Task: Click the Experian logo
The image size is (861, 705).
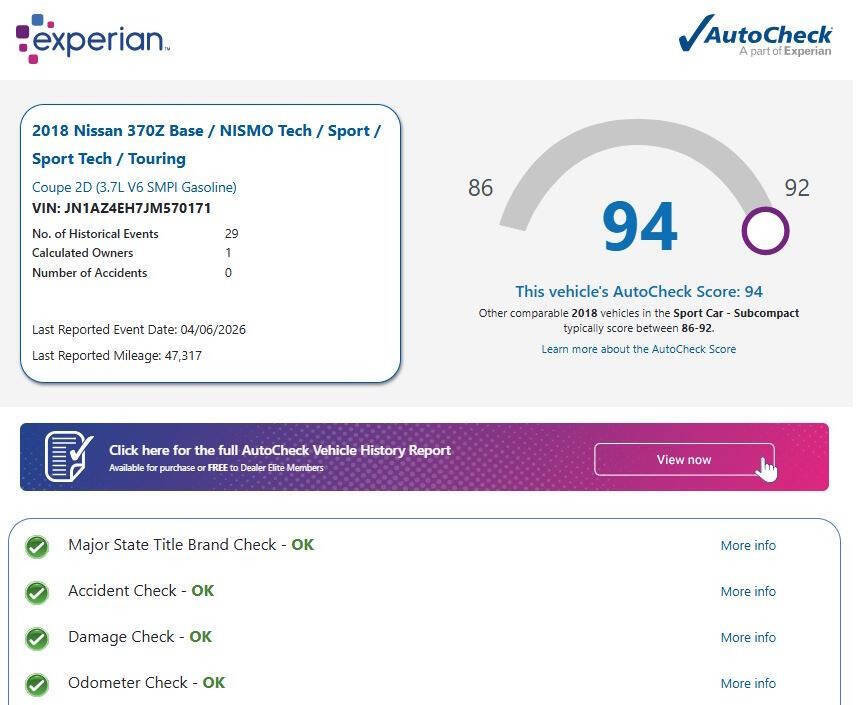Action: [x=92, y=38]
